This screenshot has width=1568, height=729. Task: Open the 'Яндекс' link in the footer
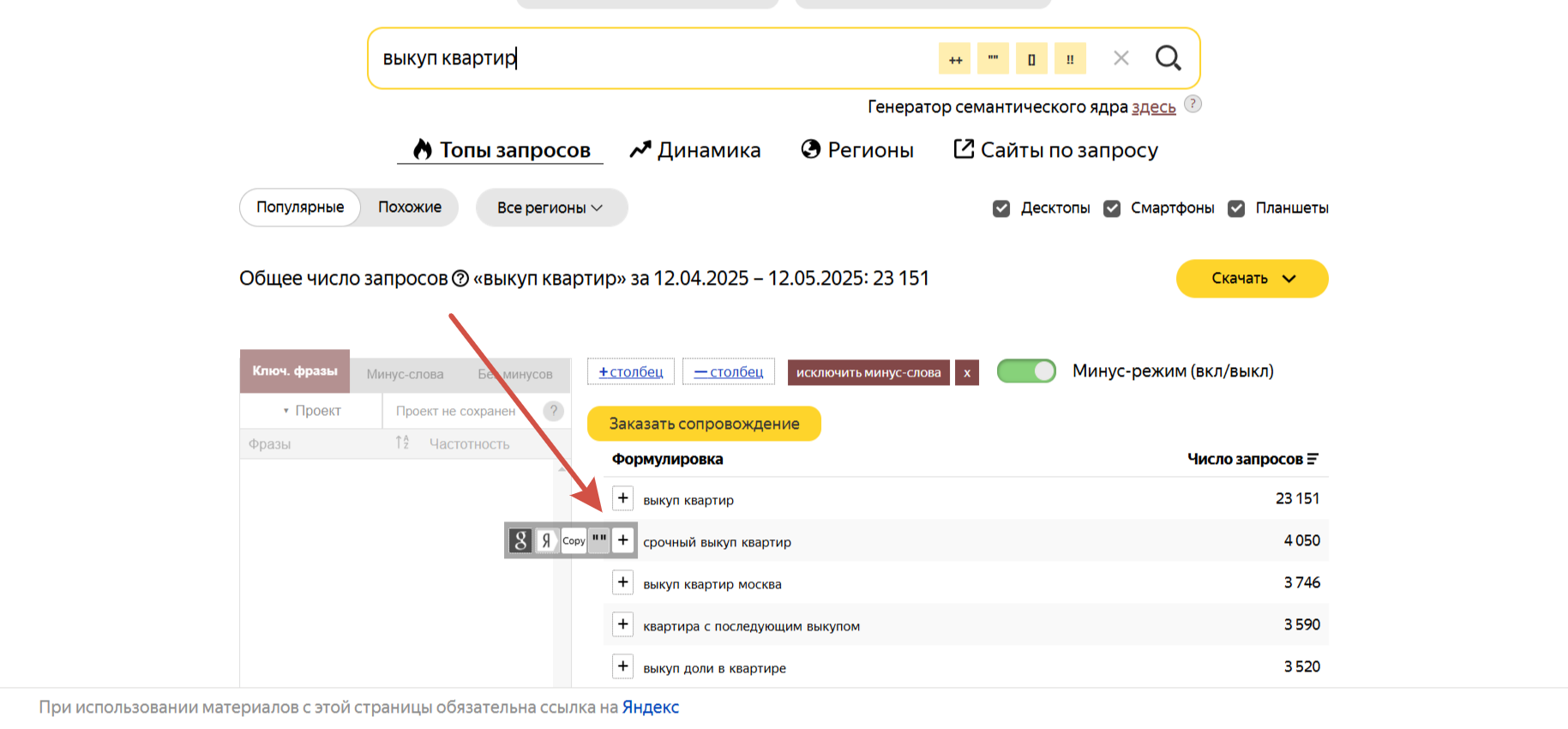click(x=651, y=708)
